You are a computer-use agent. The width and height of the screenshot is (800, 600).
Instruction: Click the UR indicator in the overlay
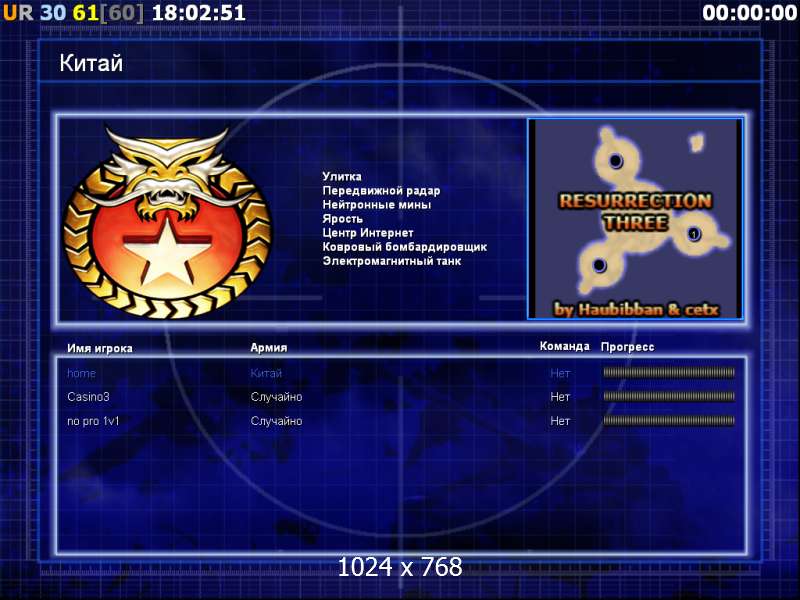[18, 12]
